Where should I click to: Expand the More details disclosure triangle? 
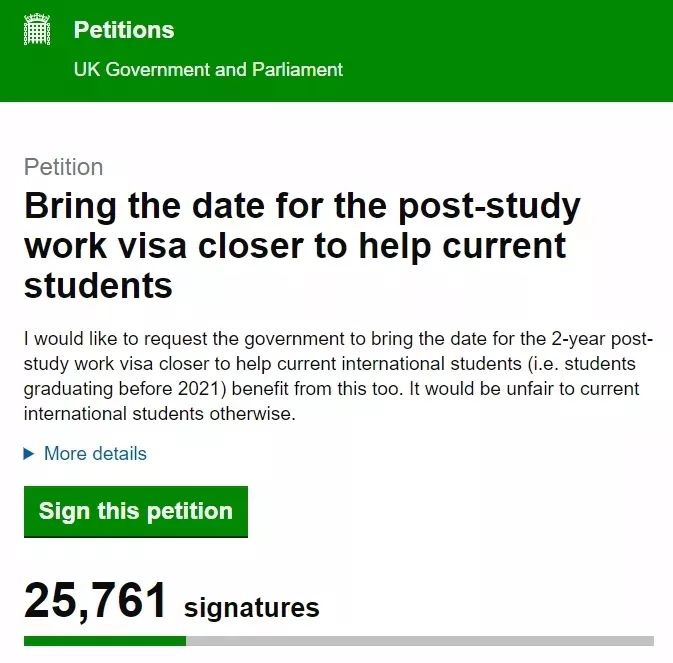click(29, 454)
